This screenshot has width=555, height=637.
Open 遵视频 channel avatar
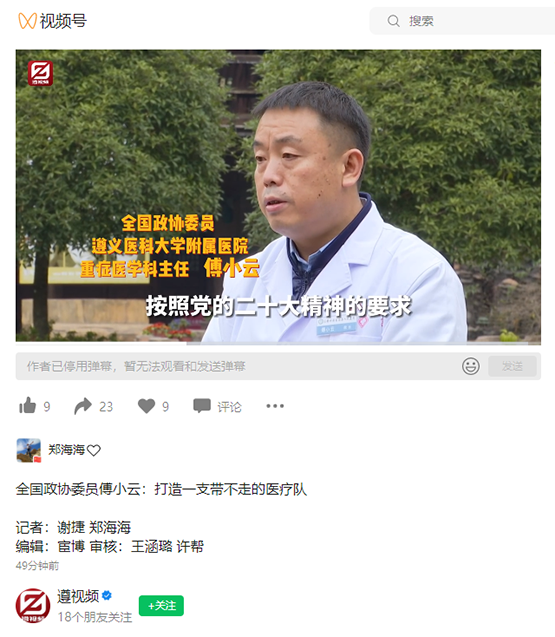pyautogui.click(x=33, y=605)
